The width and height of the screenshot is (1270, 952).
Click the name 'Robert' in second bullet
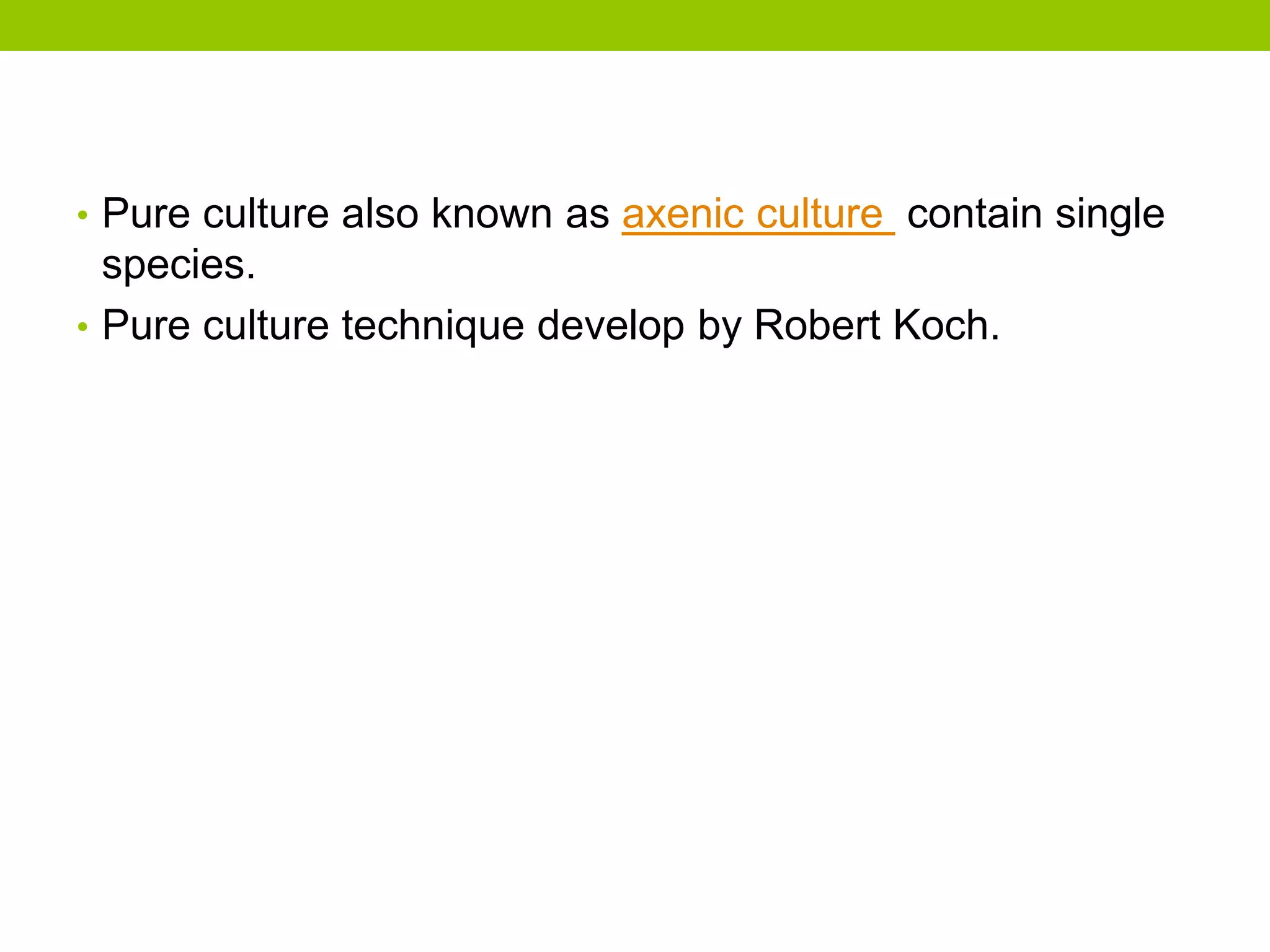coord(817,325)
